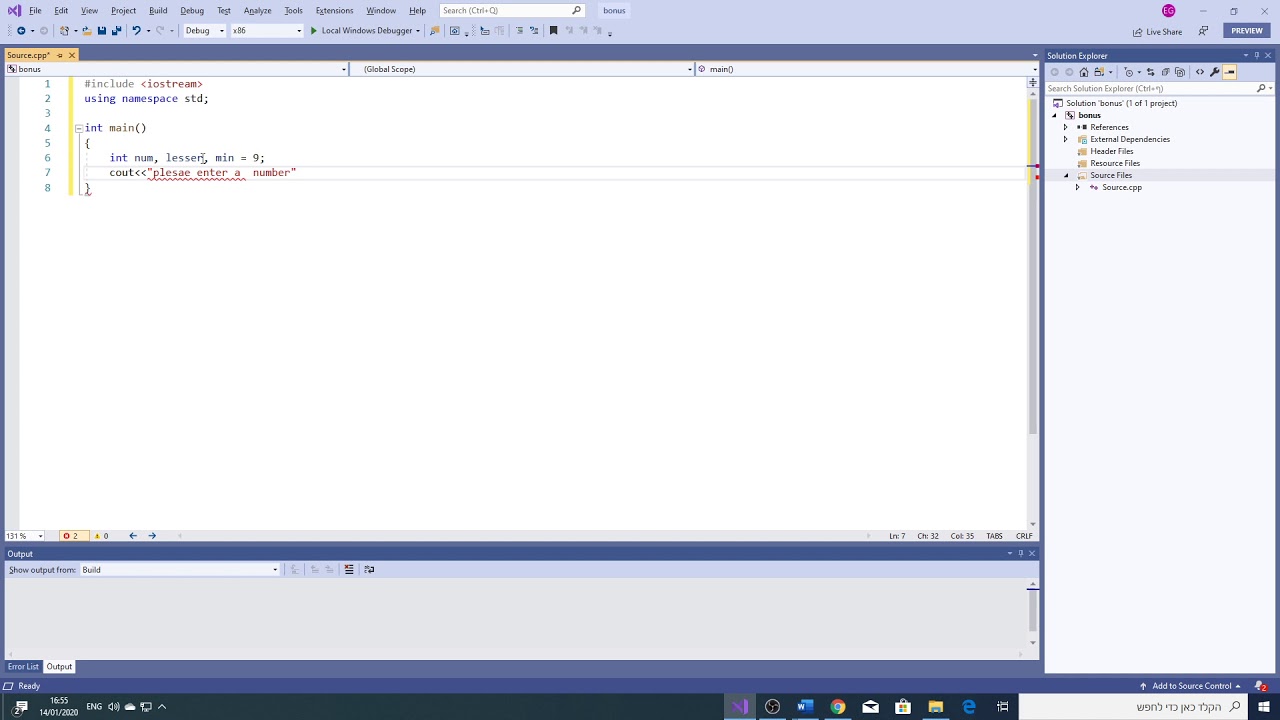Click the search magnifier in the title bar search box
The width and height of the screenshot is (1280, 720).
tap(576, 10)
